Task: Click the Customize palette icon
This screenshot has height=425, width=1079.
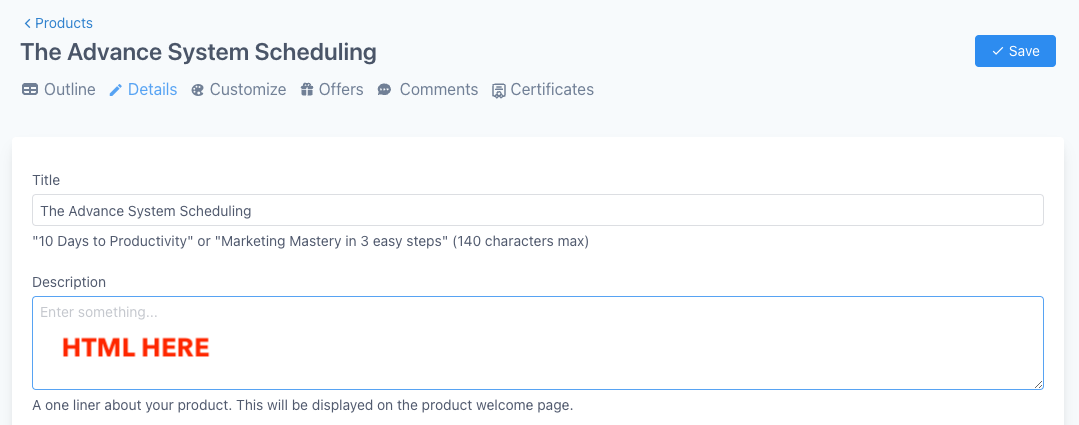Action: [197, 90]
